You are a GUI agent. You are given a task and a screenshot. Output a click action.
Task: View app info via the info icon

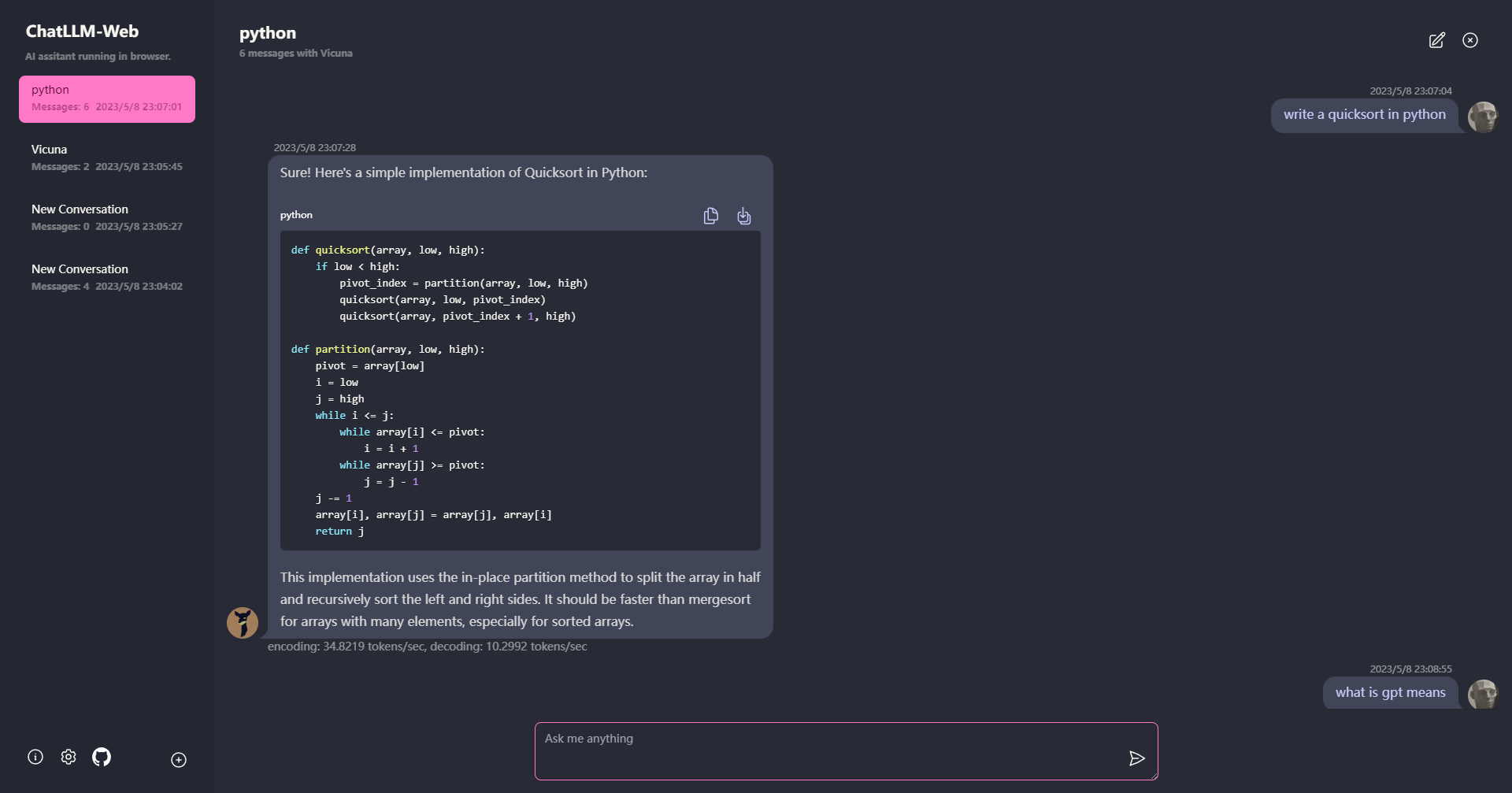click(35, 756)
